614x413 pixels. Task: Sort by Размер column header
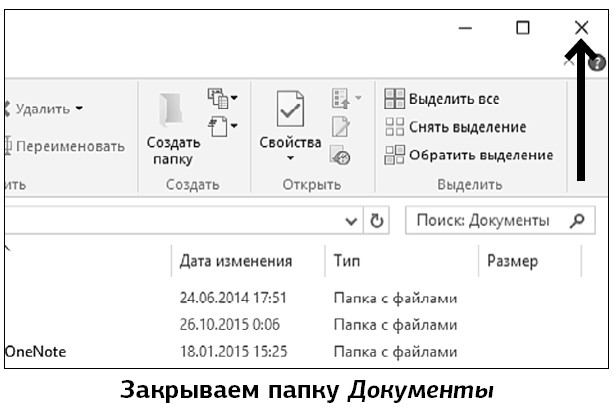click(x=512, y=262)
